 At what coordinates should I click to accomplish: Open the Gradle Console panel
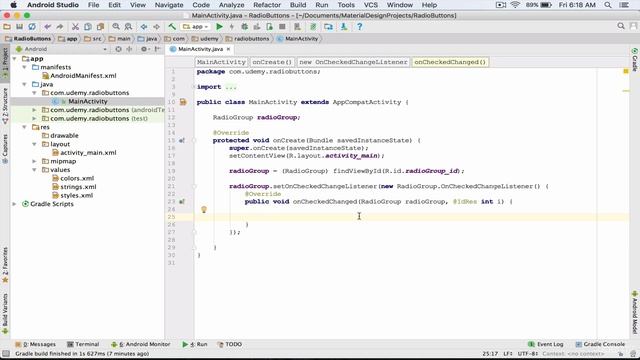(600, 344)
